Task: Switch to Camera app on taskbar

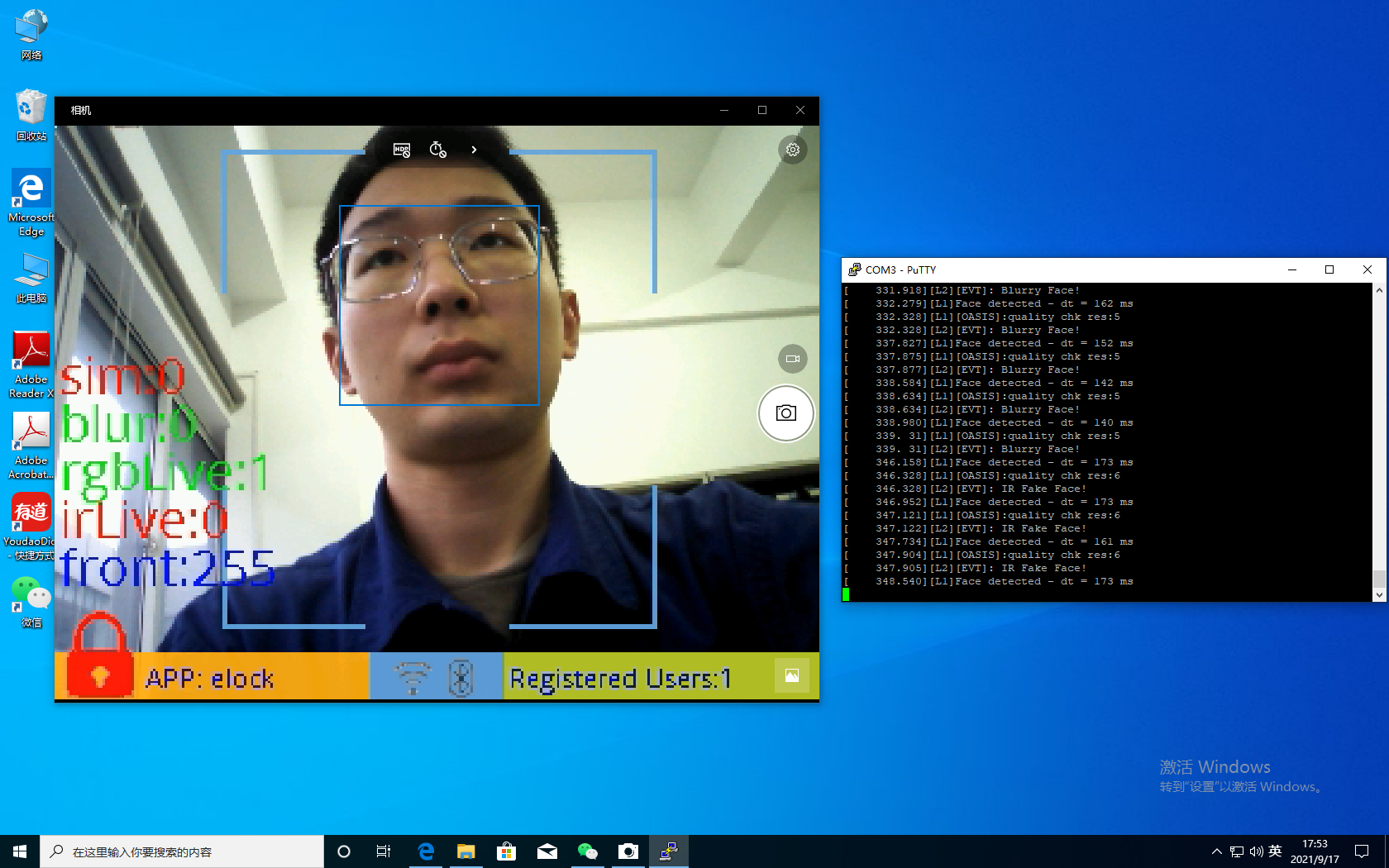Action: coord(628,851)
